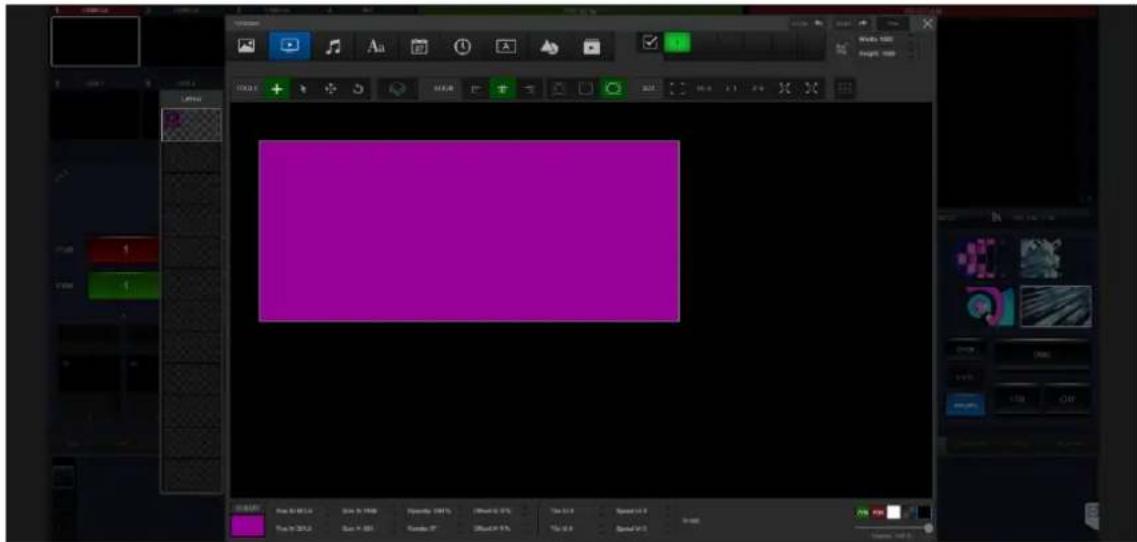Select the first layer thumbnail in Layers
Image resolution: width=1137 pixels, height=542 pixels.
(x=191, y=125)
